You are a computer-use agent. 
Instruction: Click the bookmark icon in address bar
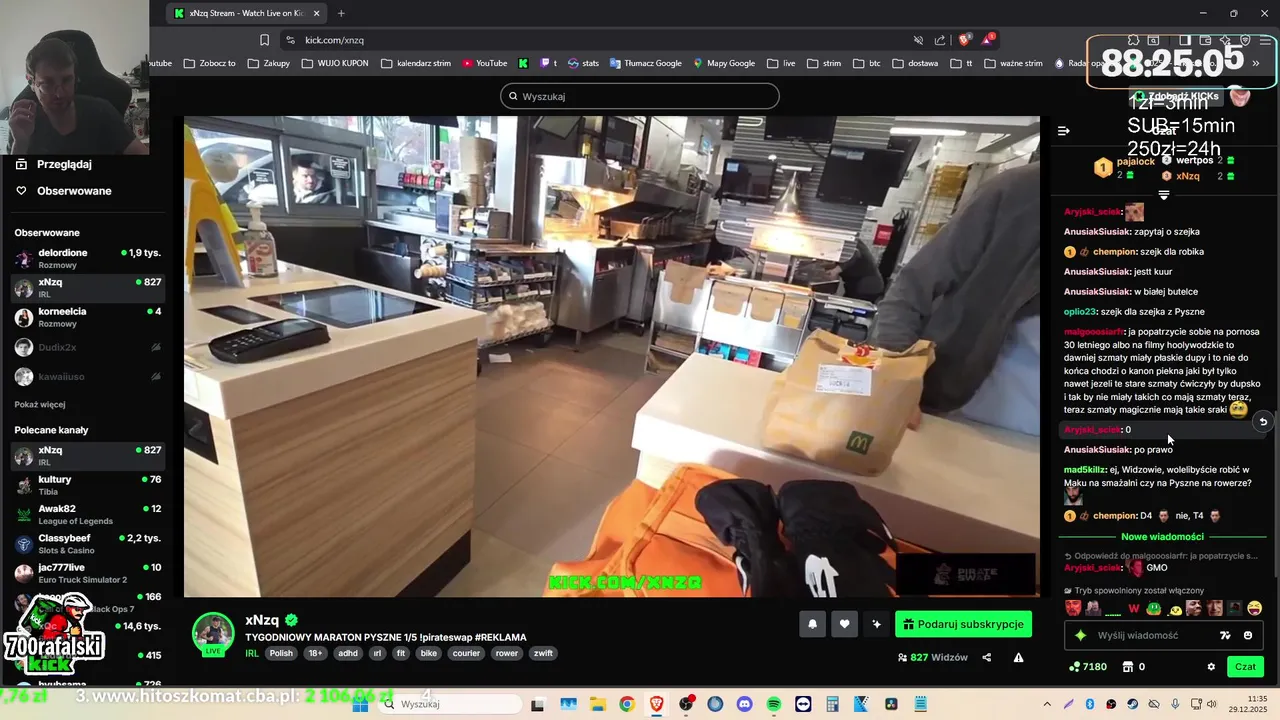pos(264,40)
